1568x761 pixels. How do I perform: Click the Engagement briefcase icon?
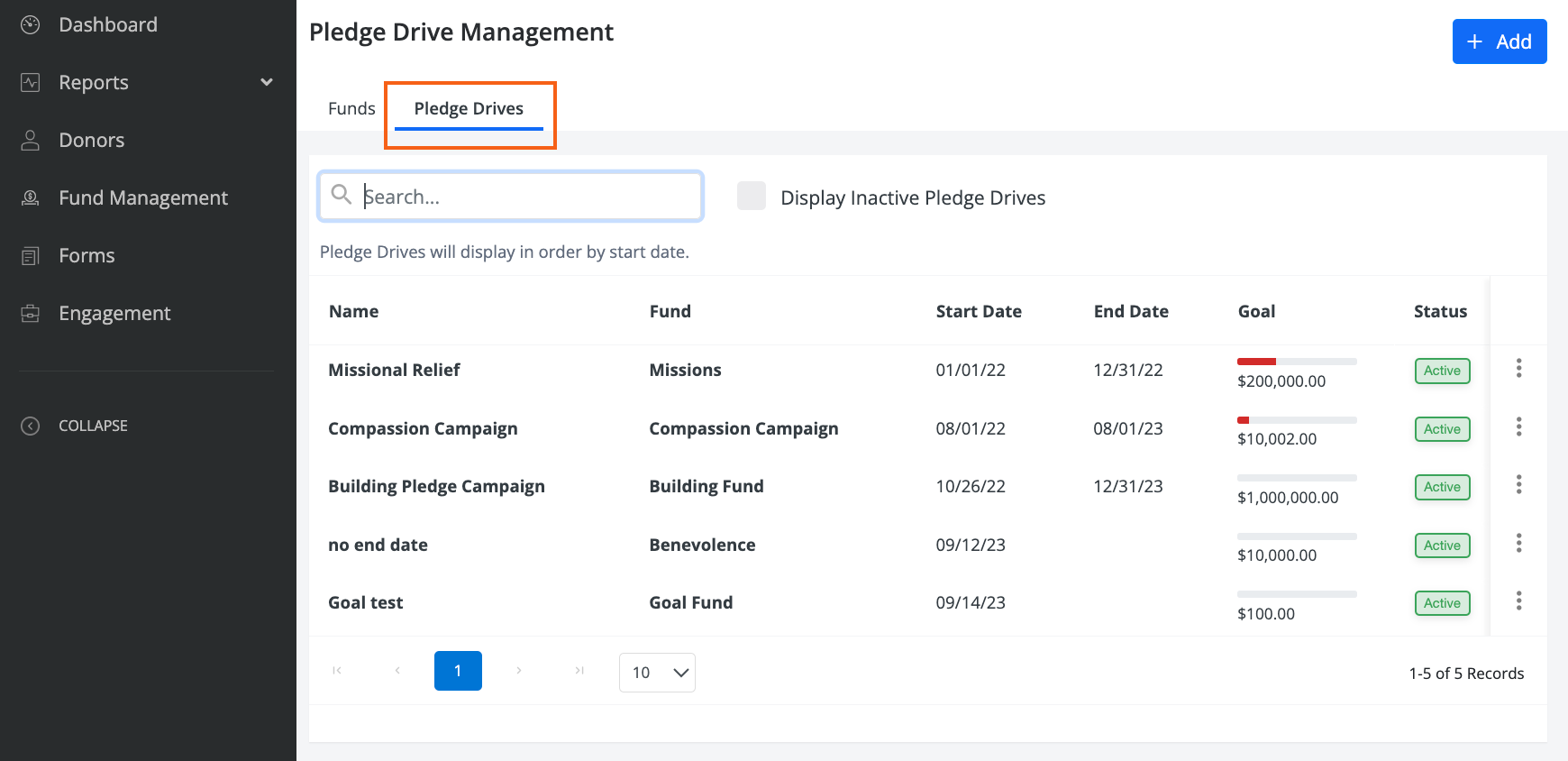(x=31, y=313)
